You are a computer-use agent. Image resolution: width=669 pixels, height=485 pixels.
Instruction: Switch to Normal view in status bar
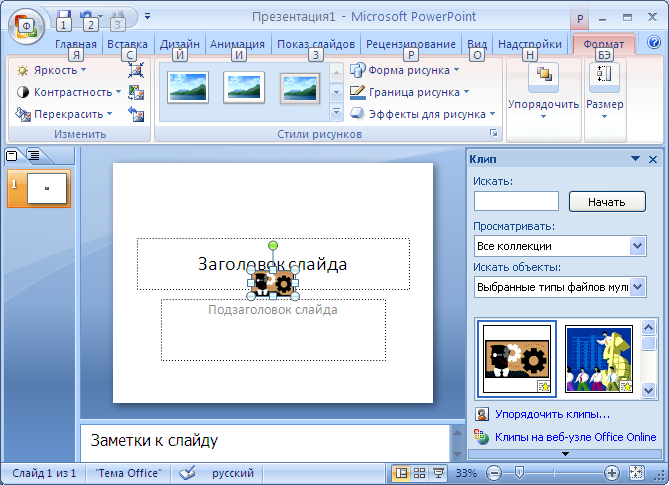401,473
